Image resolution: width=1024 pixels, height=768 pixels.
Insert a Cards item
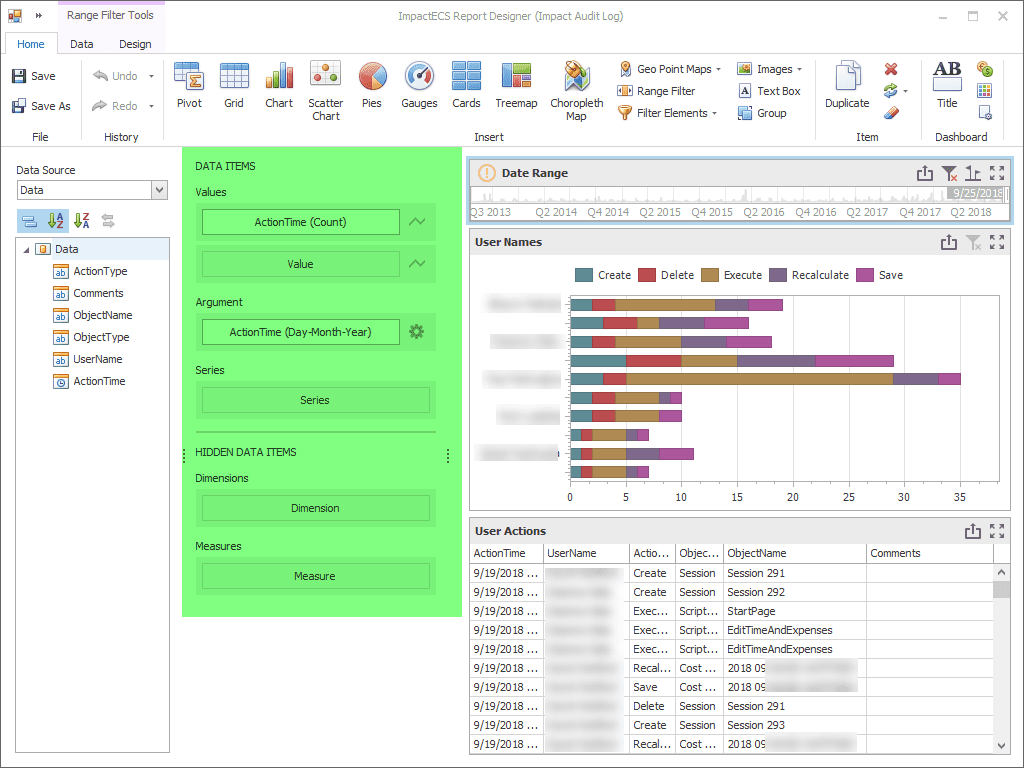click(466, 85)
